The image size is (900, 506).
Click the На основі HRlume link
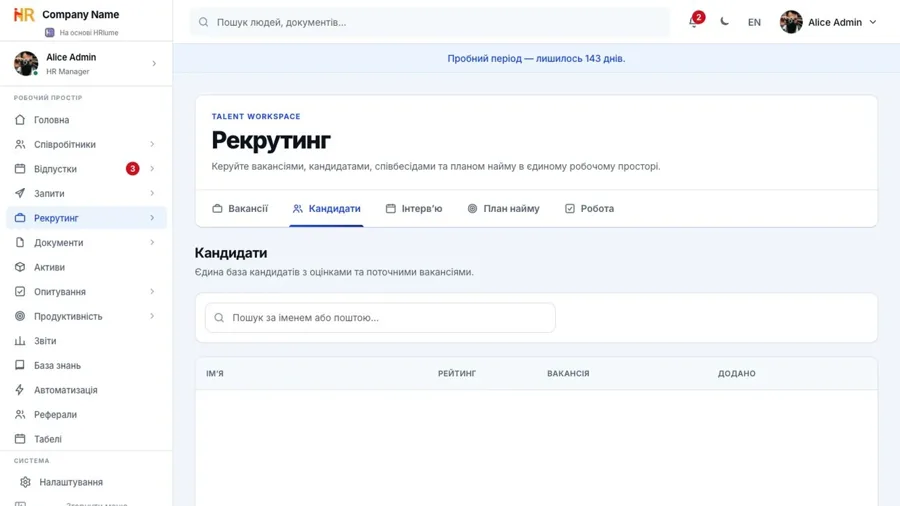pos(82,33)
